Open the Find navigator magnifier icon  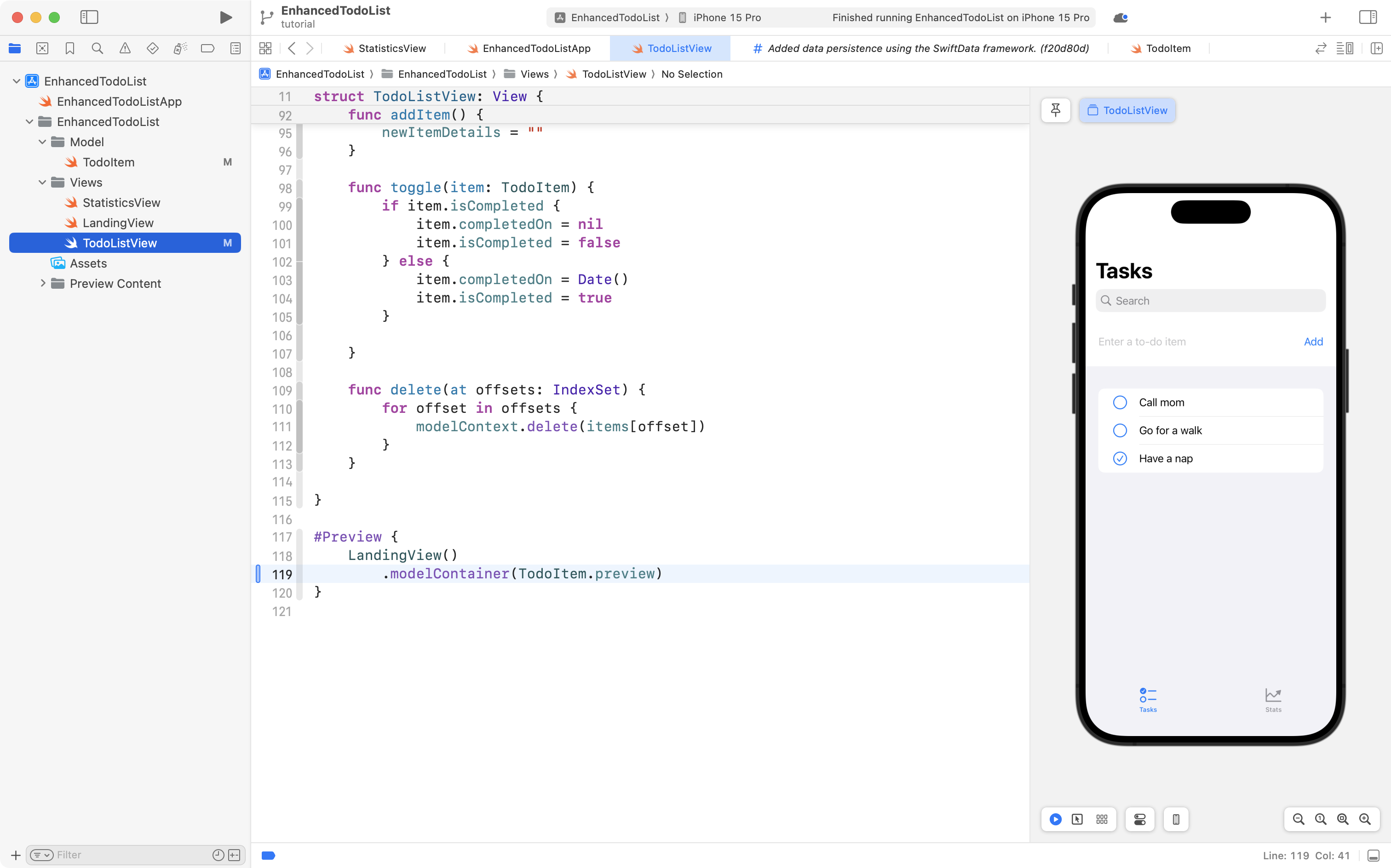[x=97, y=48]
